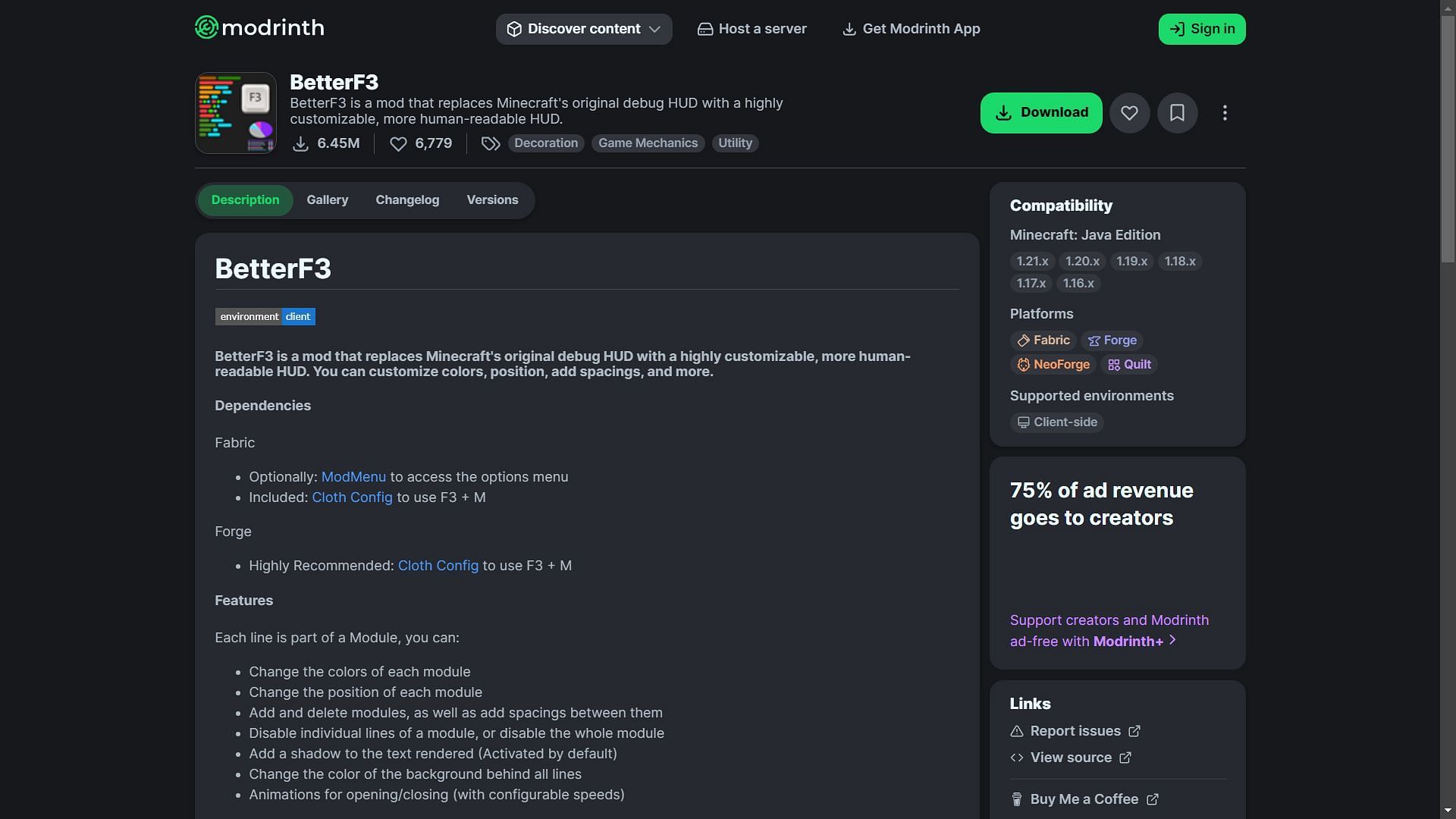
Task: Expand the Discover content dropdown
Action: tap(584, 29)
